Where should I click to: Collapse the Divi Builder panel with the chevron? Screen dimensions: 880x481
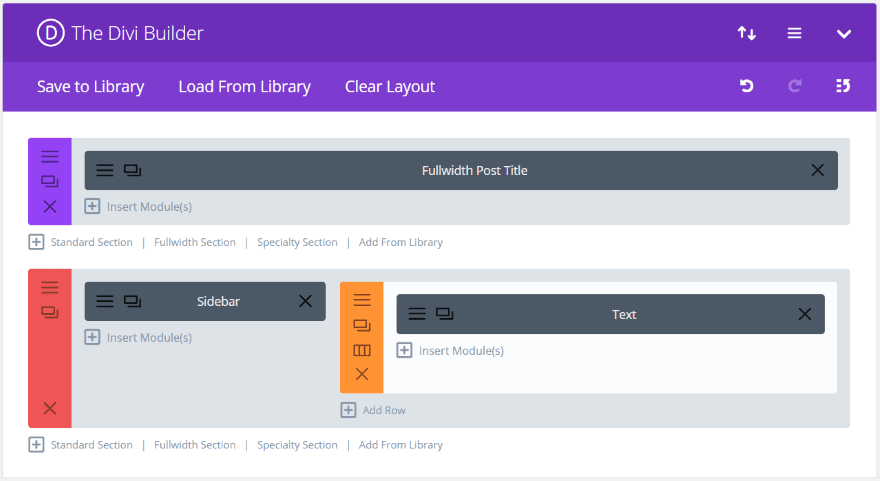pos(843,33)
